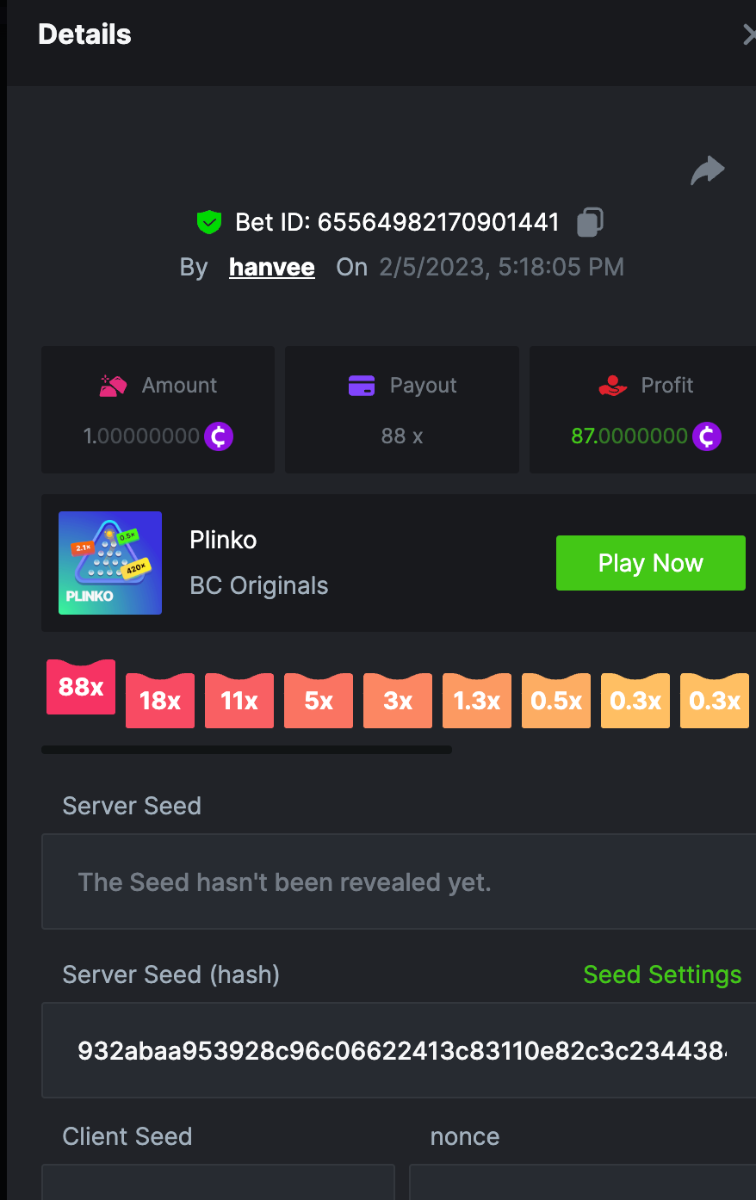
Task: Select the 1.3x multiplier tile
Action: click(x=477, y=700)
